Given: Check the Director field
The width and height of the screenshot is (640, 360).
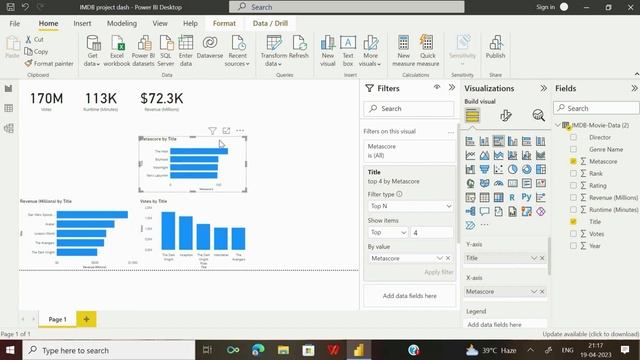Looking at the screenshot, I should (573, 137).
